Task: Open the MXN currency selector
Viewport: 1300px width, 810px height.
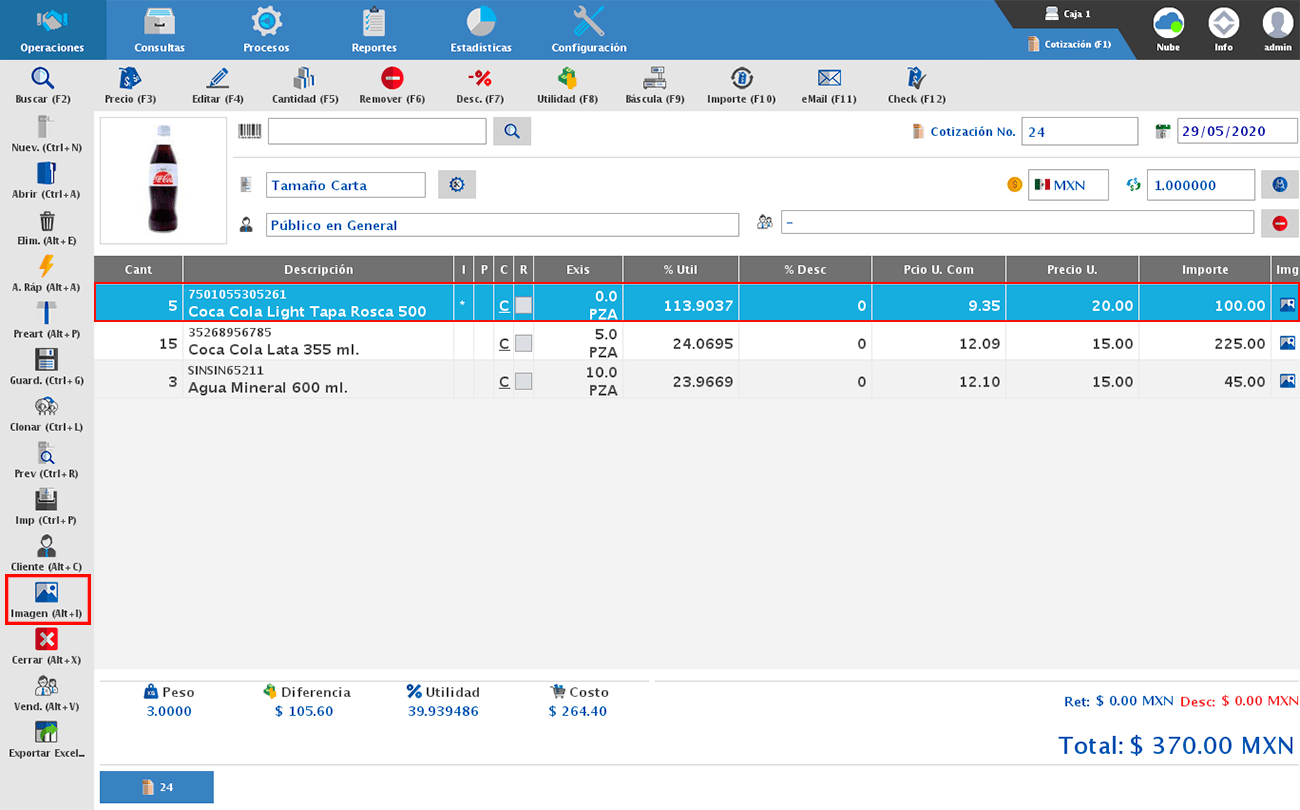Action: 1068,185
